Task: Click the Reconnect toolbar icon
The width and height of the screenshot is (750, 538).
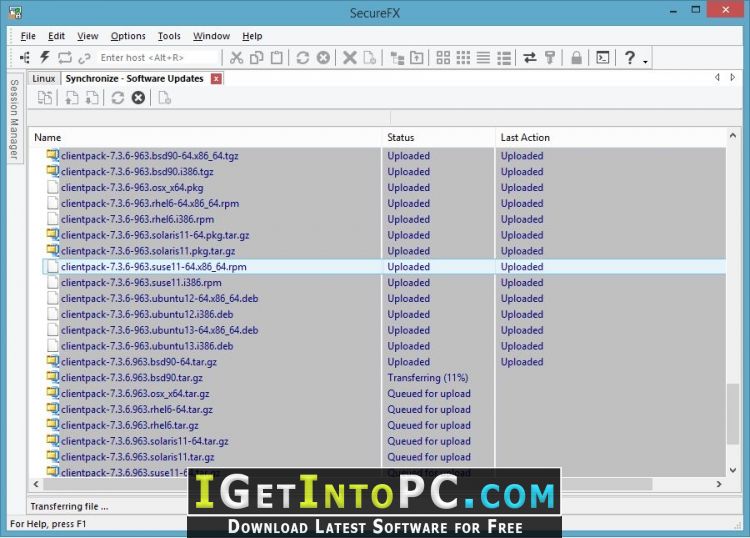Action: pos(65,58)
